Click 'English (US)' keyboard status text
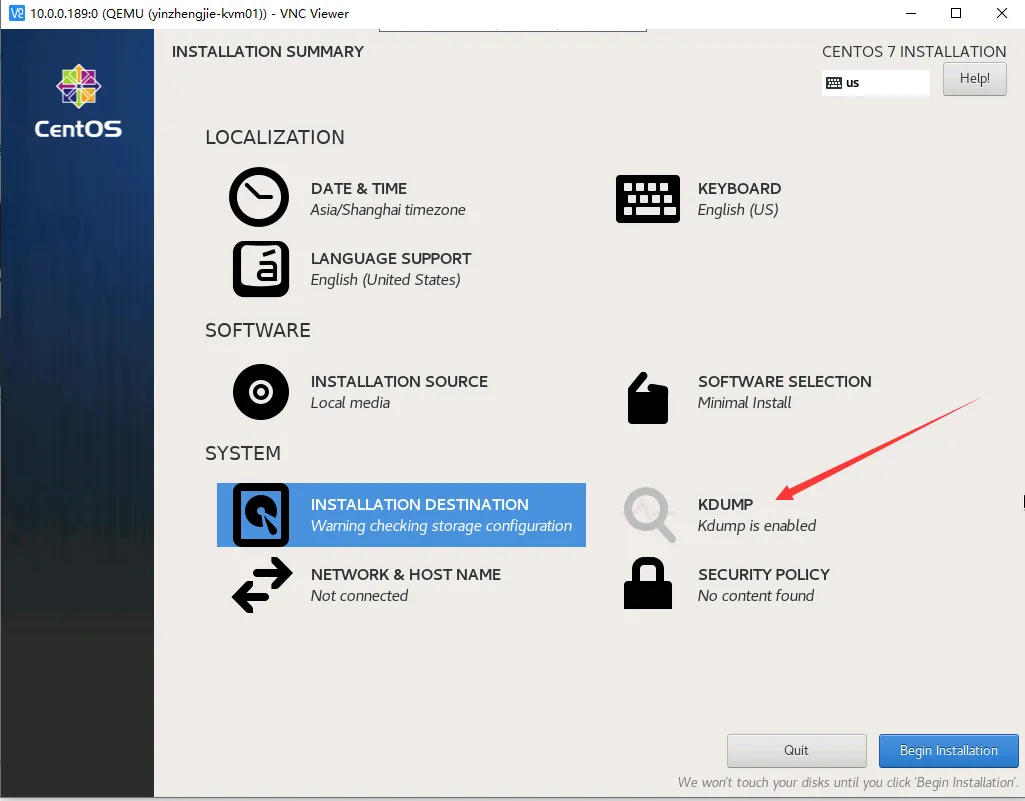1025x801 pixels. coord(738,210)
